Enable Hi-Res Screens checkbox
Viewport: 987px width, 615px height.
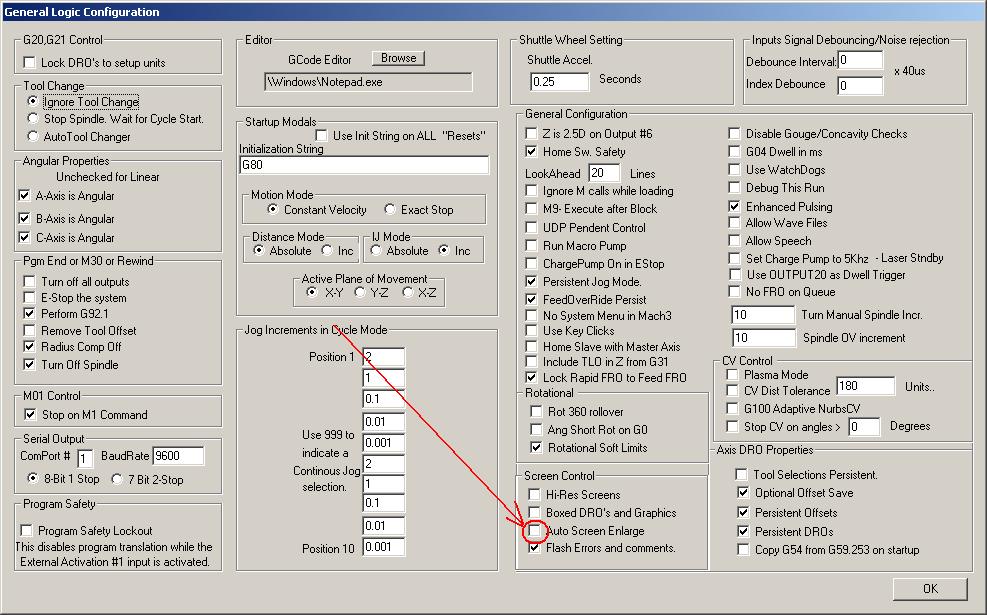point(534,494)
